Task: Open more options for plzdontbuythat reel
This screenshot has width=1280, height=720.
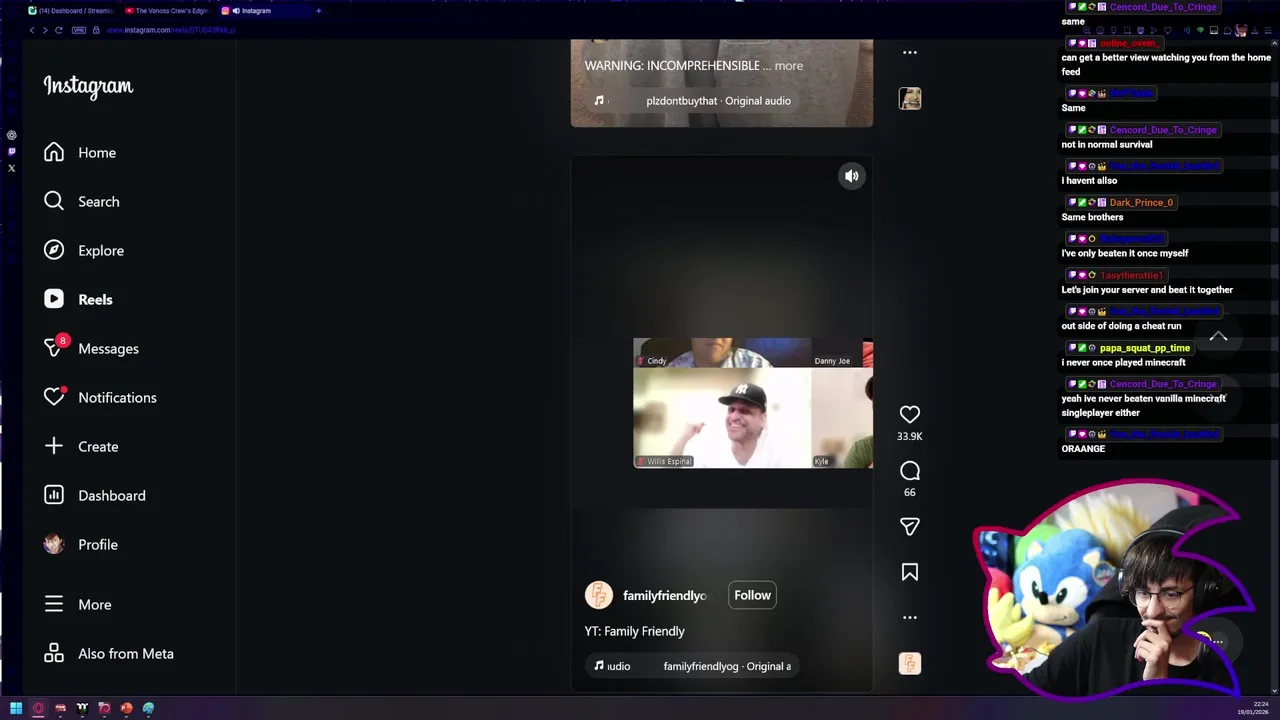Action: (x=909, y=52)
